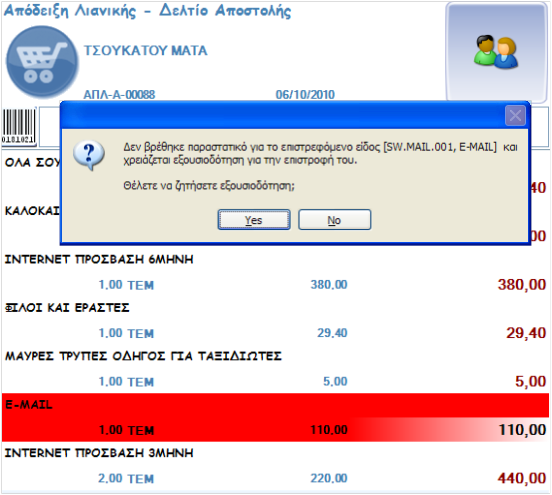The height and width of the screenshot is (495, 552).
Task: Click the 5.00 unit price
Action: tap(335, 381)
